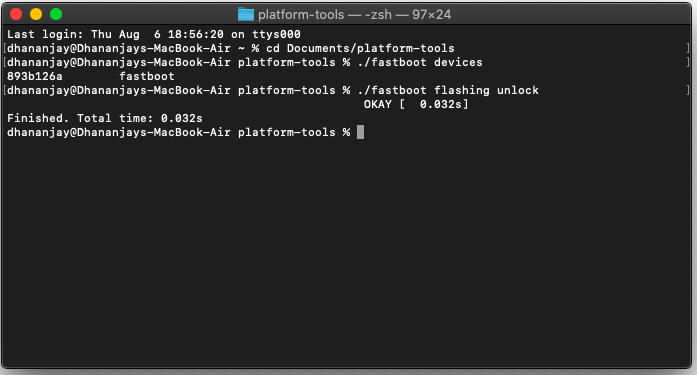Click the 'cd Documents/platform-tools' command
This screenshot has height=375, width=697.
(x=360, y=48)
